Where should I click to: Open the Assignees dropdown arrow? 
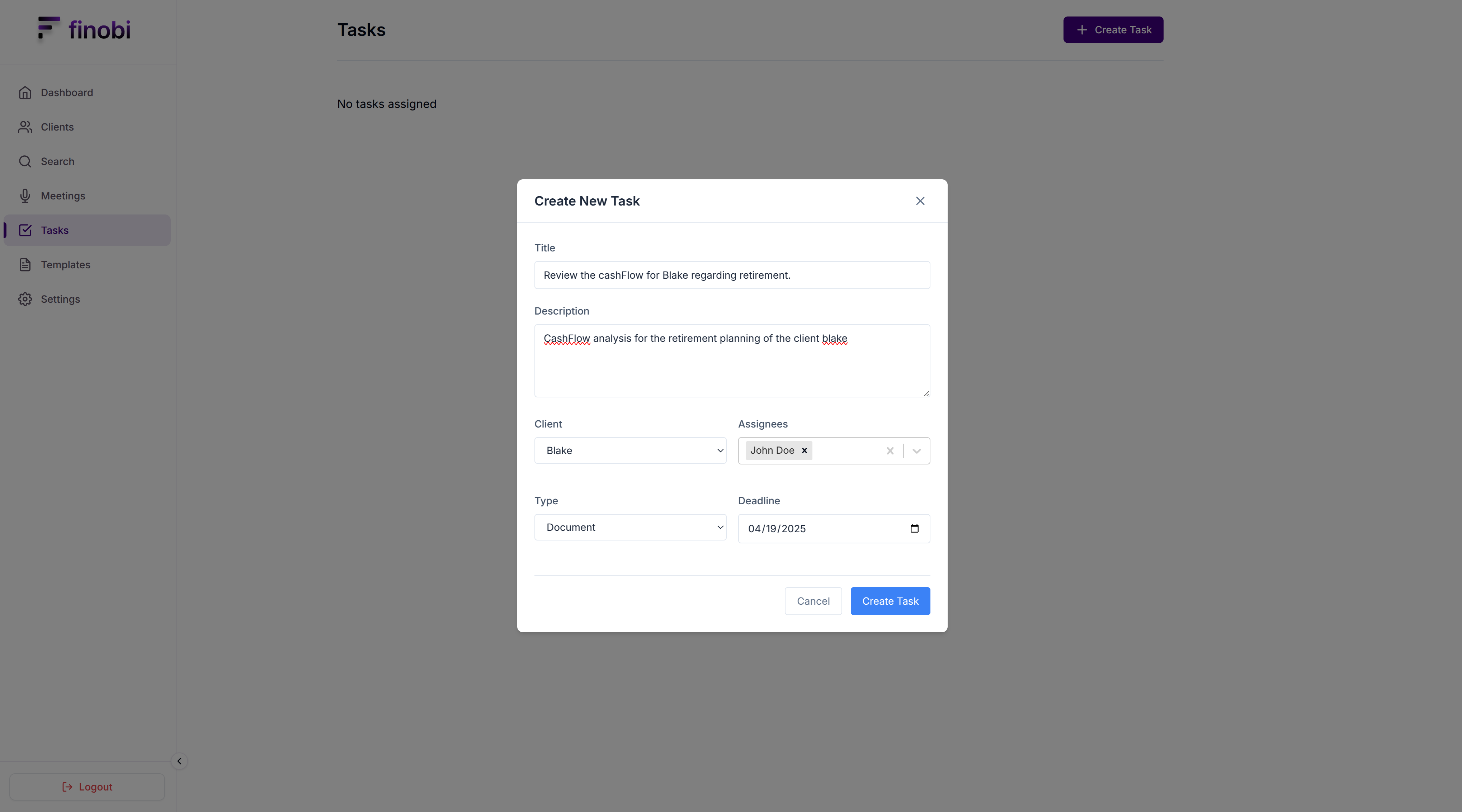916,451
